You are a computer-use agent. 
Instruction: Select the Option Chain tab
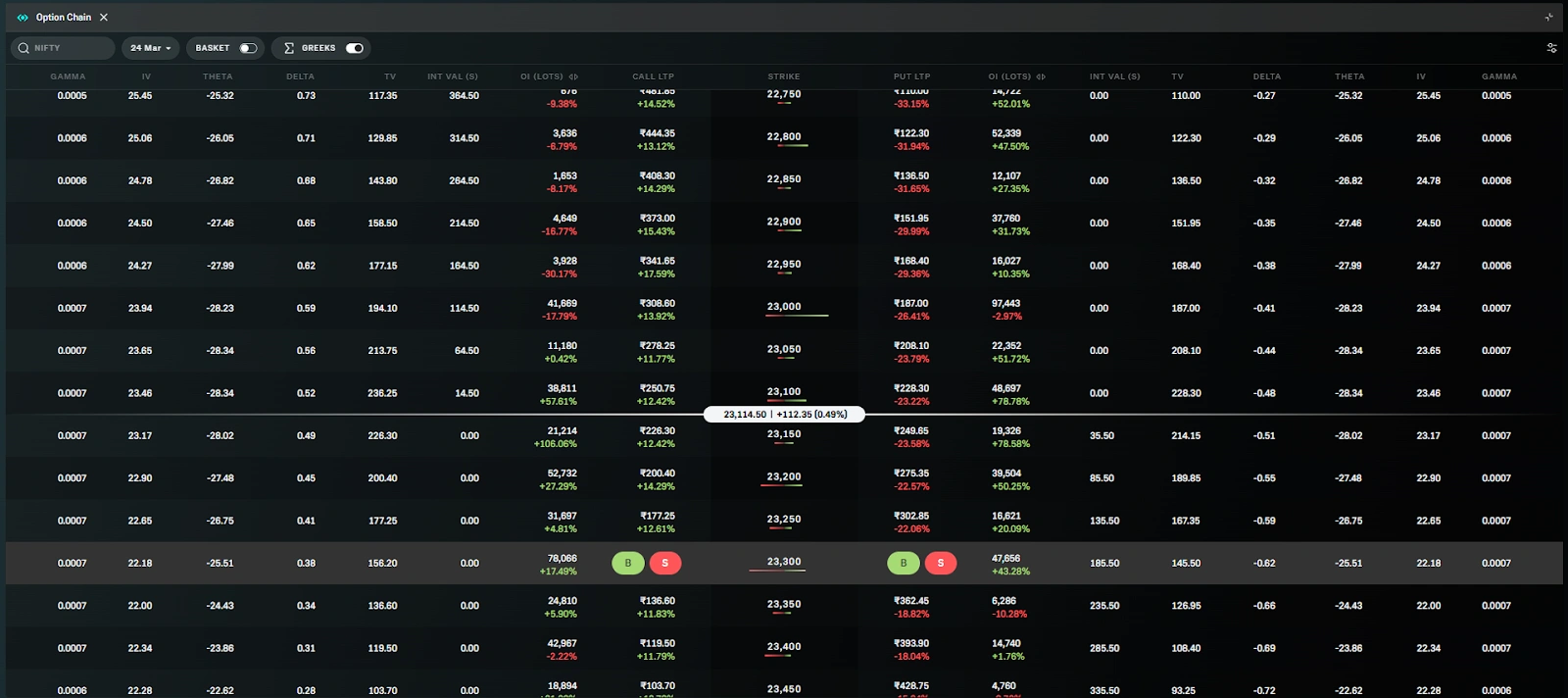pos(64,18)
